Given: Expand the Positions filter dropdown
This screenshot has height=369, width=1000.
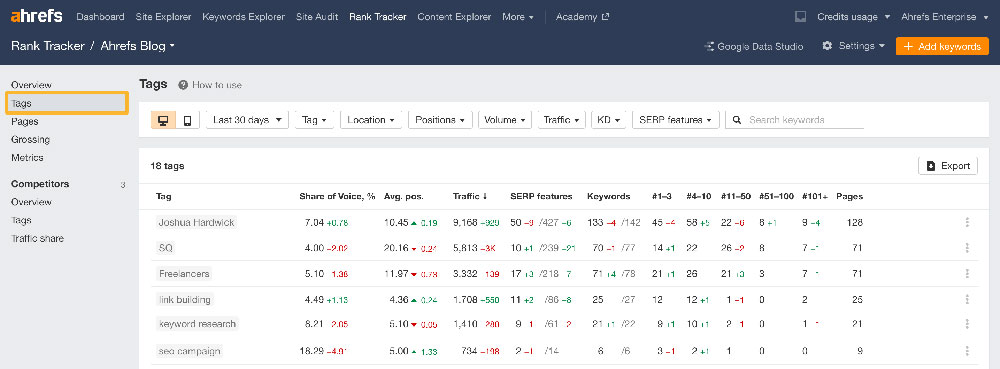Looking at the screenshot, I should click(440, 120).
